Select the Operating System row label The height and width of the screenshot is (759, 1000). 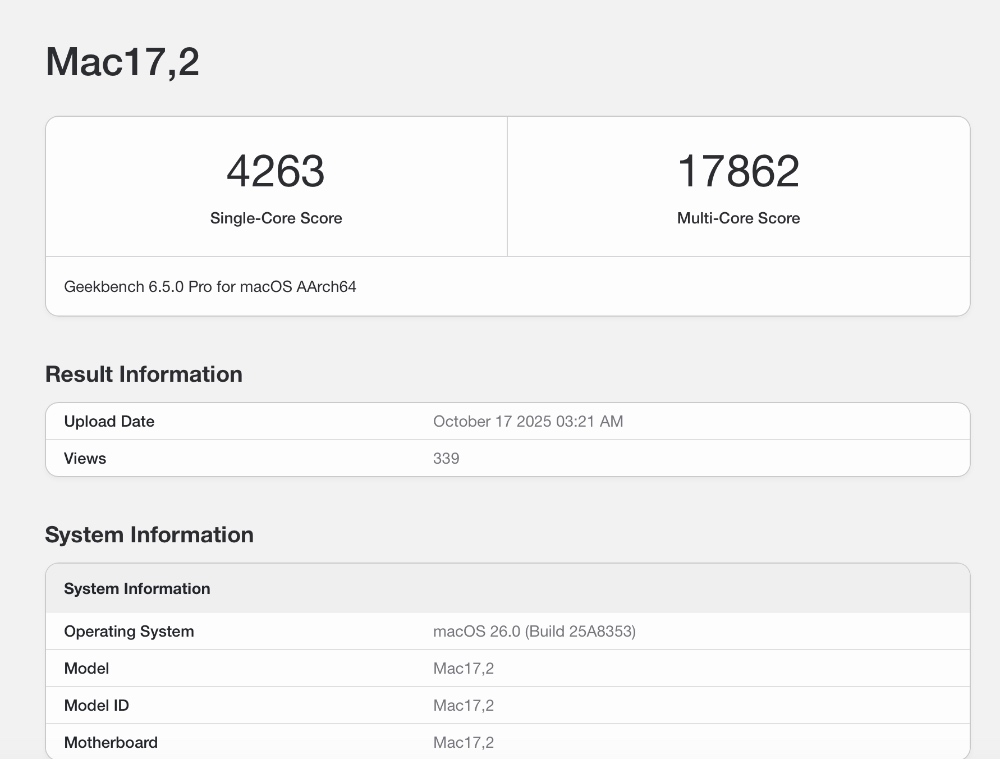coord(129,632)
